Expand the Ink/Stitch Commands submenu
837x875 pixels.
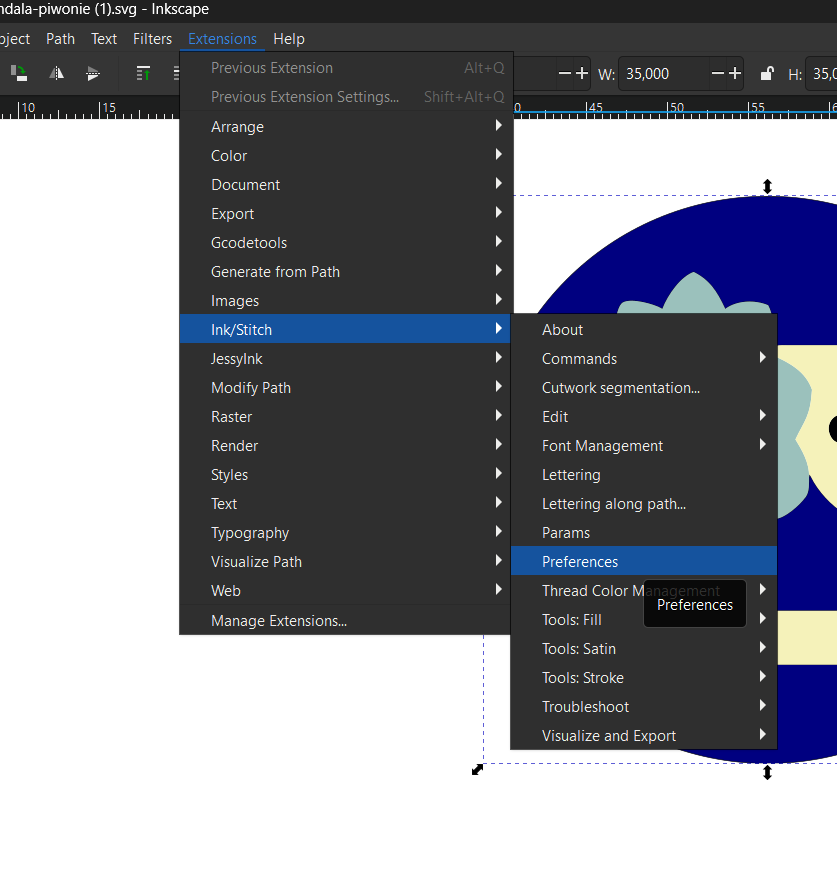pos(644,359)
